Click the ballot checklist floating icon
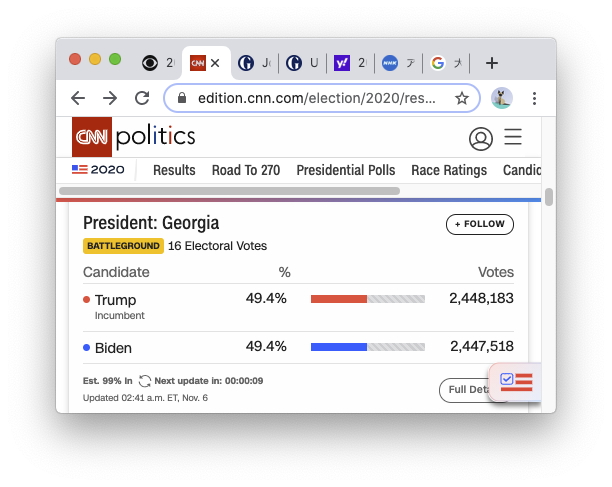The width and height of the screenshot is (612, 487). coord(516,381)
